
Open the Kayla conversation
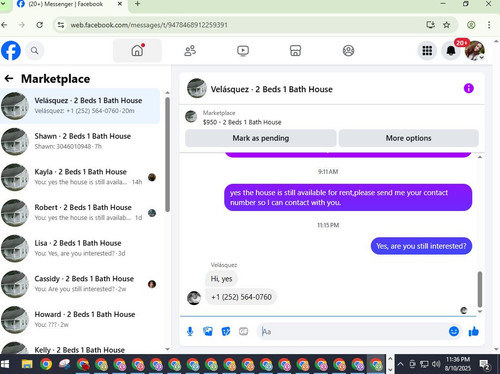[x=80, y=177]
